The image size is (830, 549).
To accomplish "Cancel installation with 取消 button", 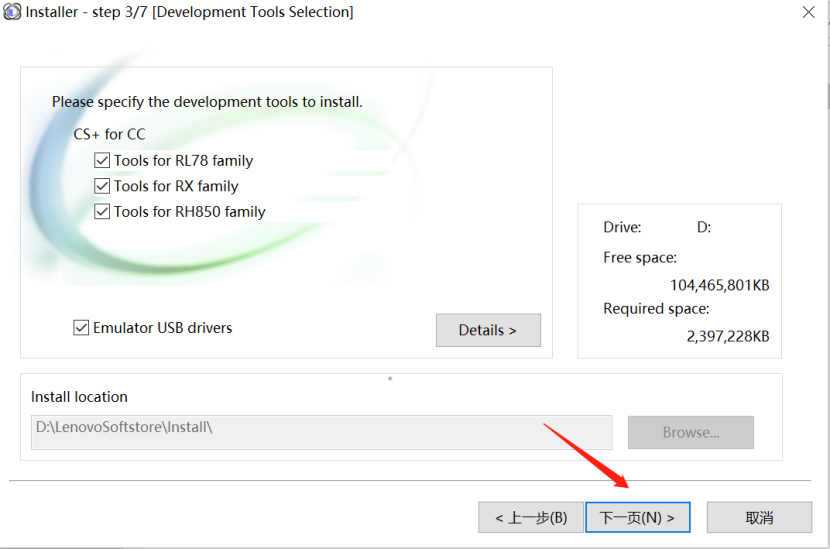I will pos(759,517).
